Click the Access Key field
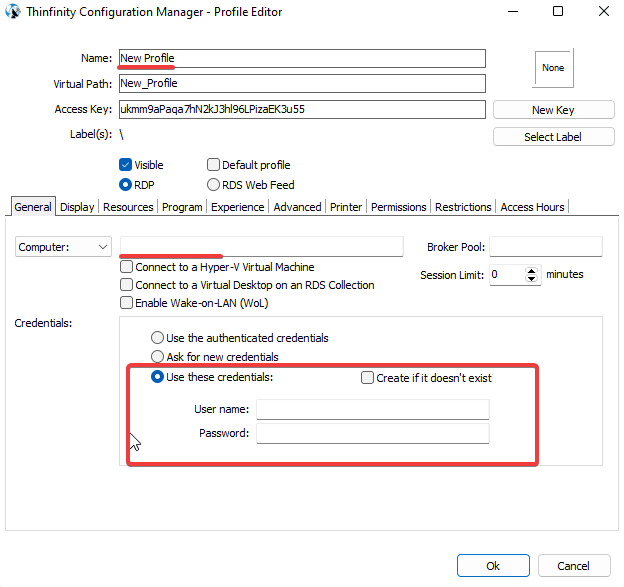 tap(302, 109)
